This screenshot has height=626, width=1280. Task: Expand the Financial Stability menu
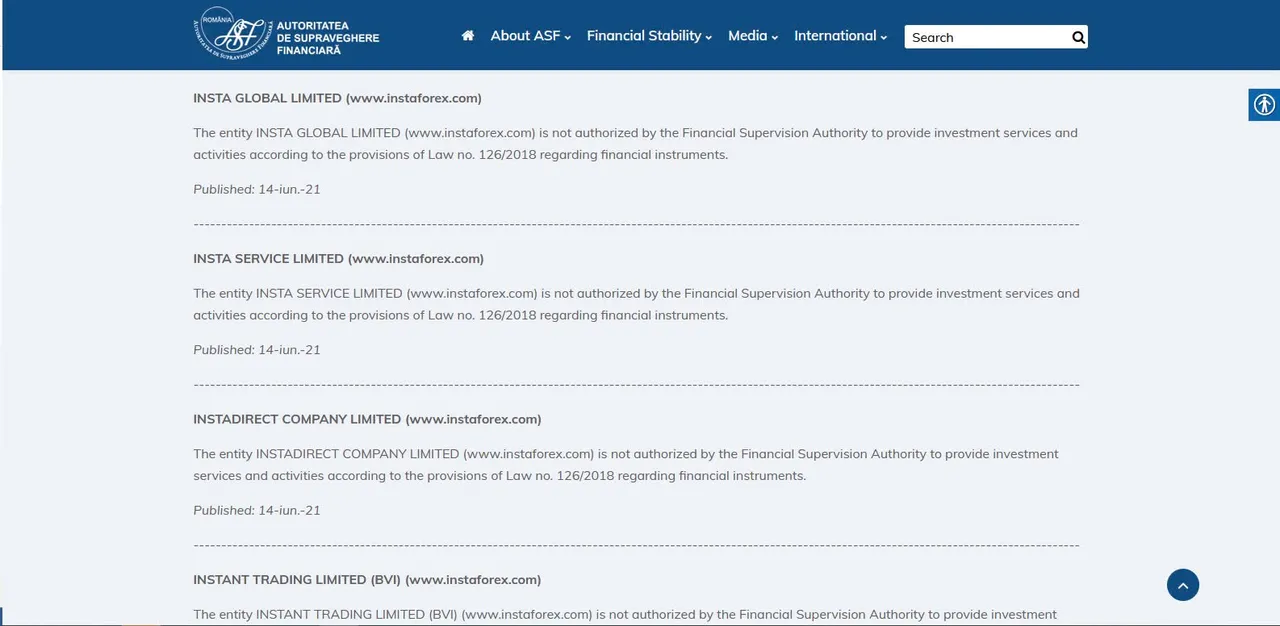click(x=649, y=36)
